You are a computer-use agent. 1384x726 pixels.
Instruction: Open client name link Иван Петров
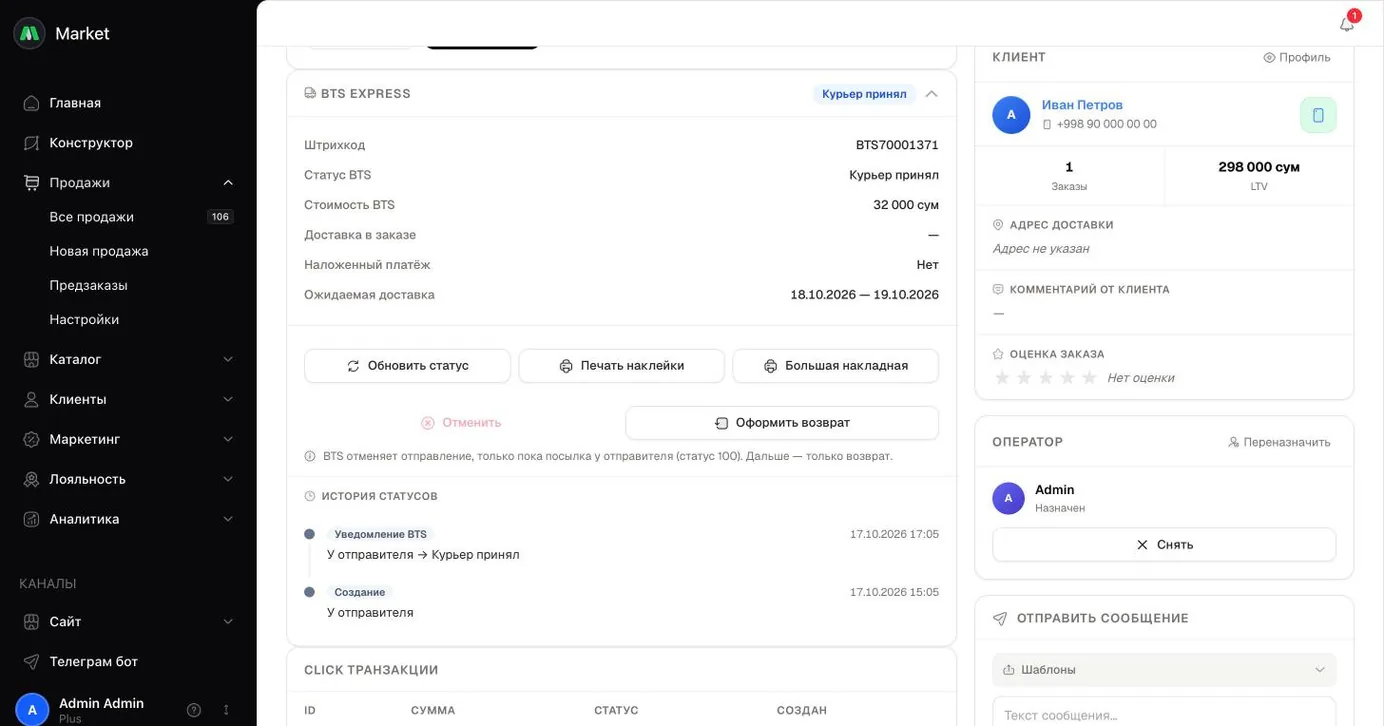click(x=1082, y=105)
